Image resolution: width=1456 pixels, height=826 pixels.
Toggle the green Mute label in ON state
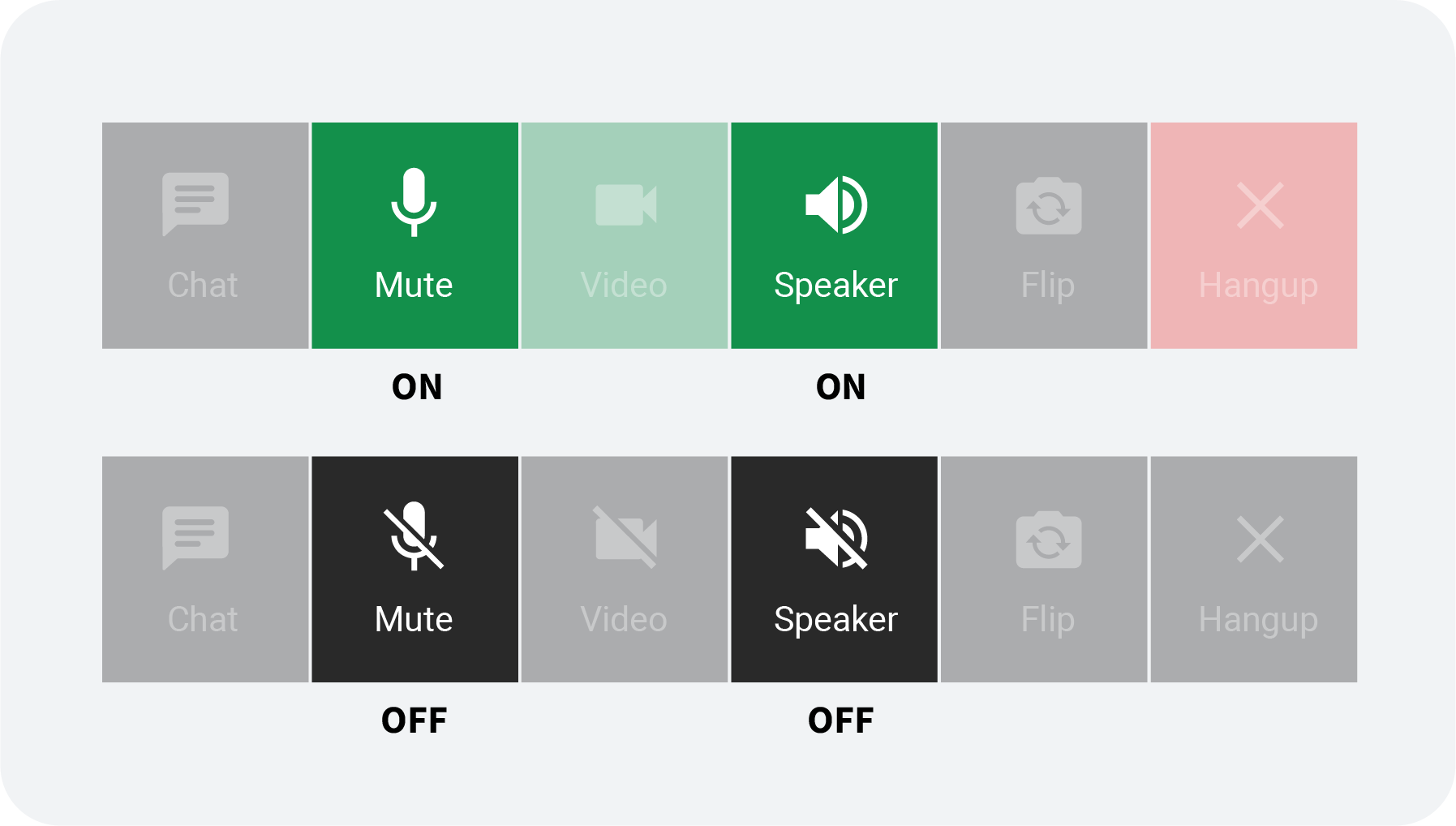tap(414, 286)
